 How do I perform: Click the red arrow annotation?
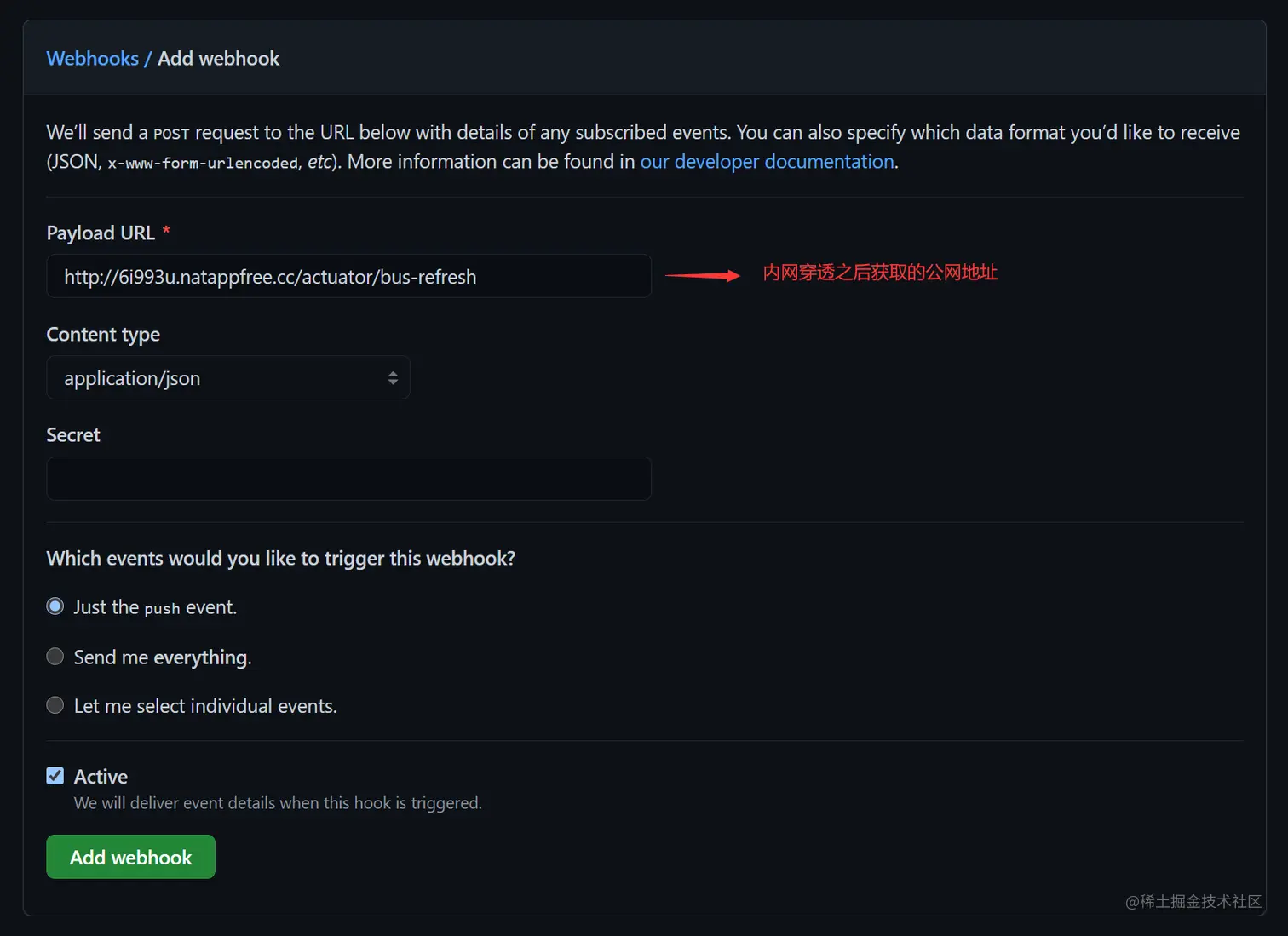pos(703,275)
